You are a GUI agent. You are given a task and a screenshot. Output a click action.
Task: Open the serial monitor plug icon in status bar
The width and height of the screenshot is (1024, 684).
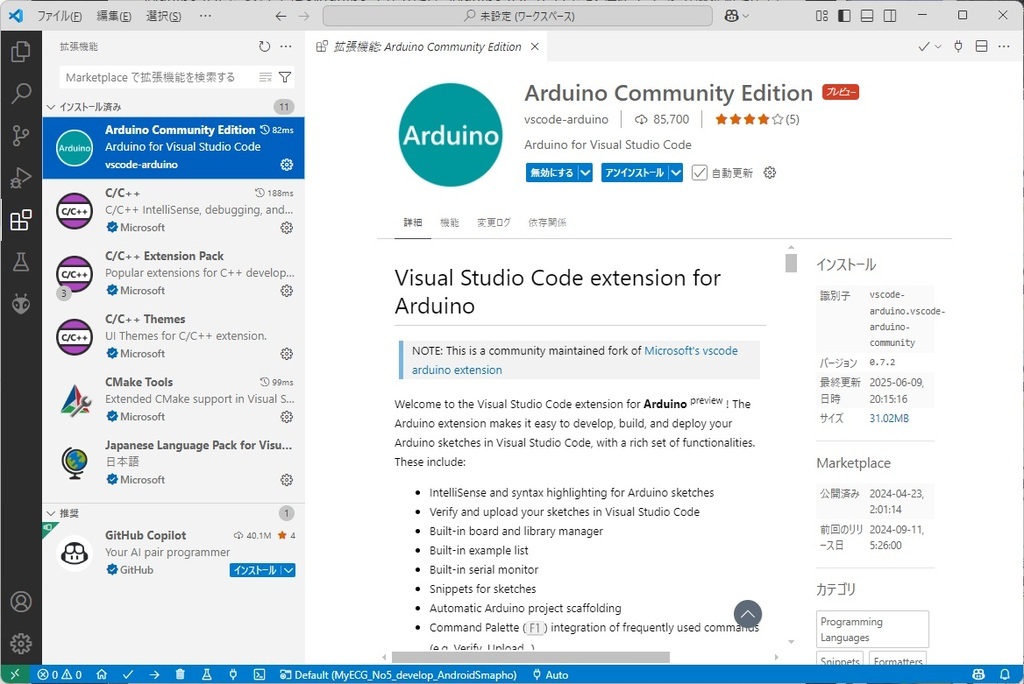(x=232, y=674)
